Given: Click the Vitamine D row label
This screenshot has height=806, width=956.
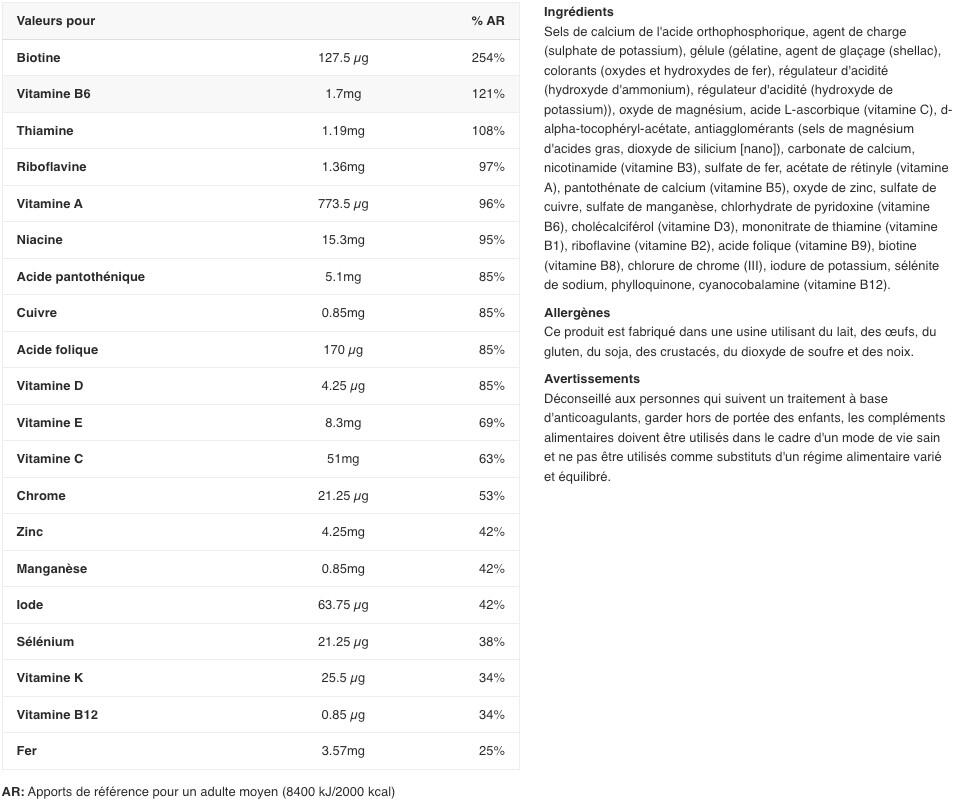Looking at the screenshot, I should coord(50,386).
